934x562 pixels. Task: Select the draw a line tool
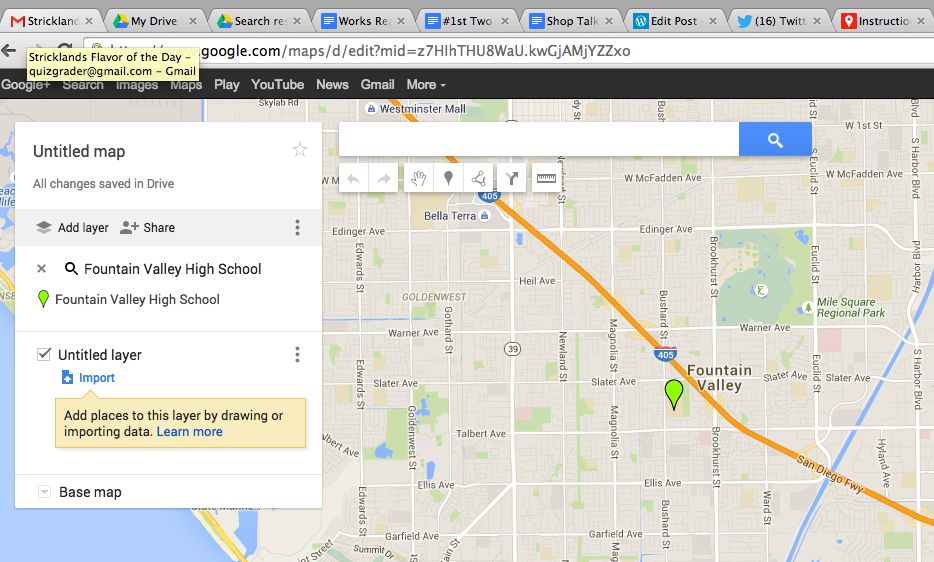click(479, 179)
